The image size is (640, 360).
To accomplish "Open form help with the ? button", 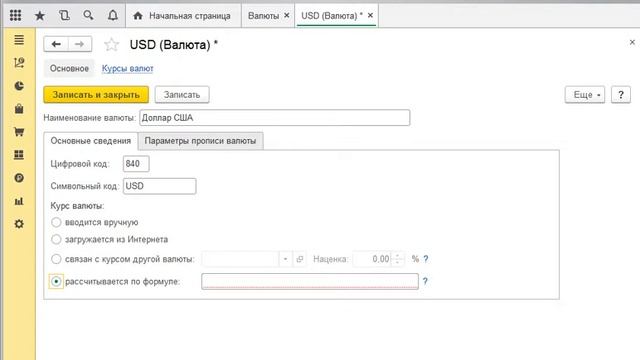I will 620,95.
